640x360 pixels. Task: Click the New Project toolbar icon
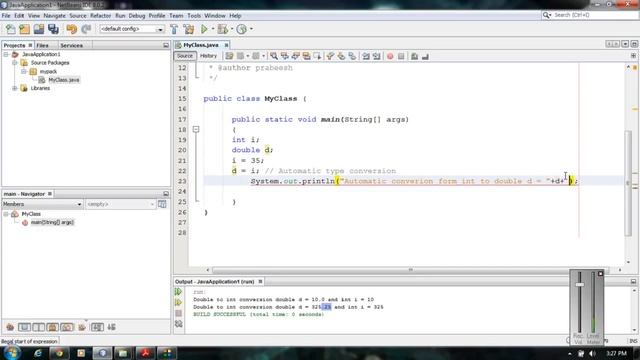coord(24,29)
